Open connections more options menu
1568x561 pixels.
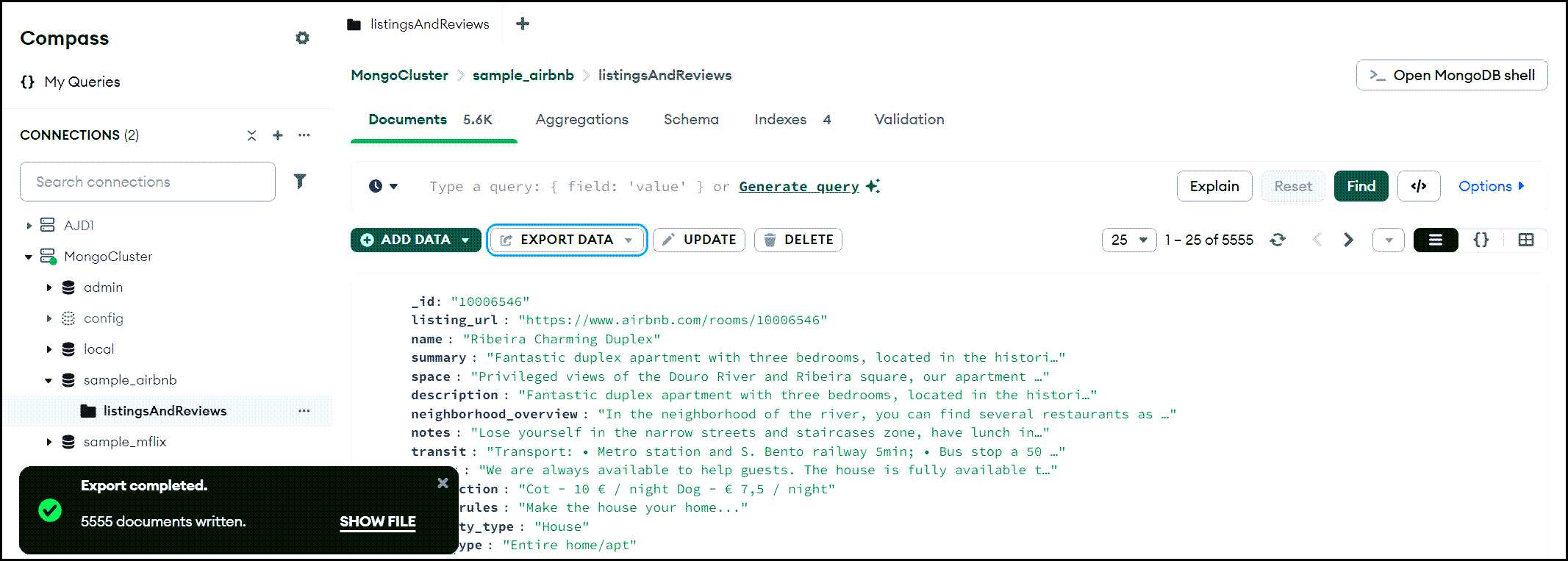tap(304, 135)
